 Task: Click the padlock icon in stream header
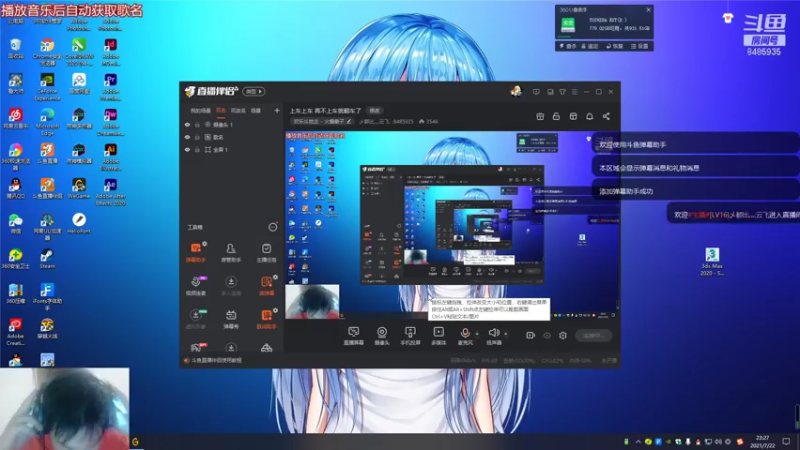click(556, 116)
